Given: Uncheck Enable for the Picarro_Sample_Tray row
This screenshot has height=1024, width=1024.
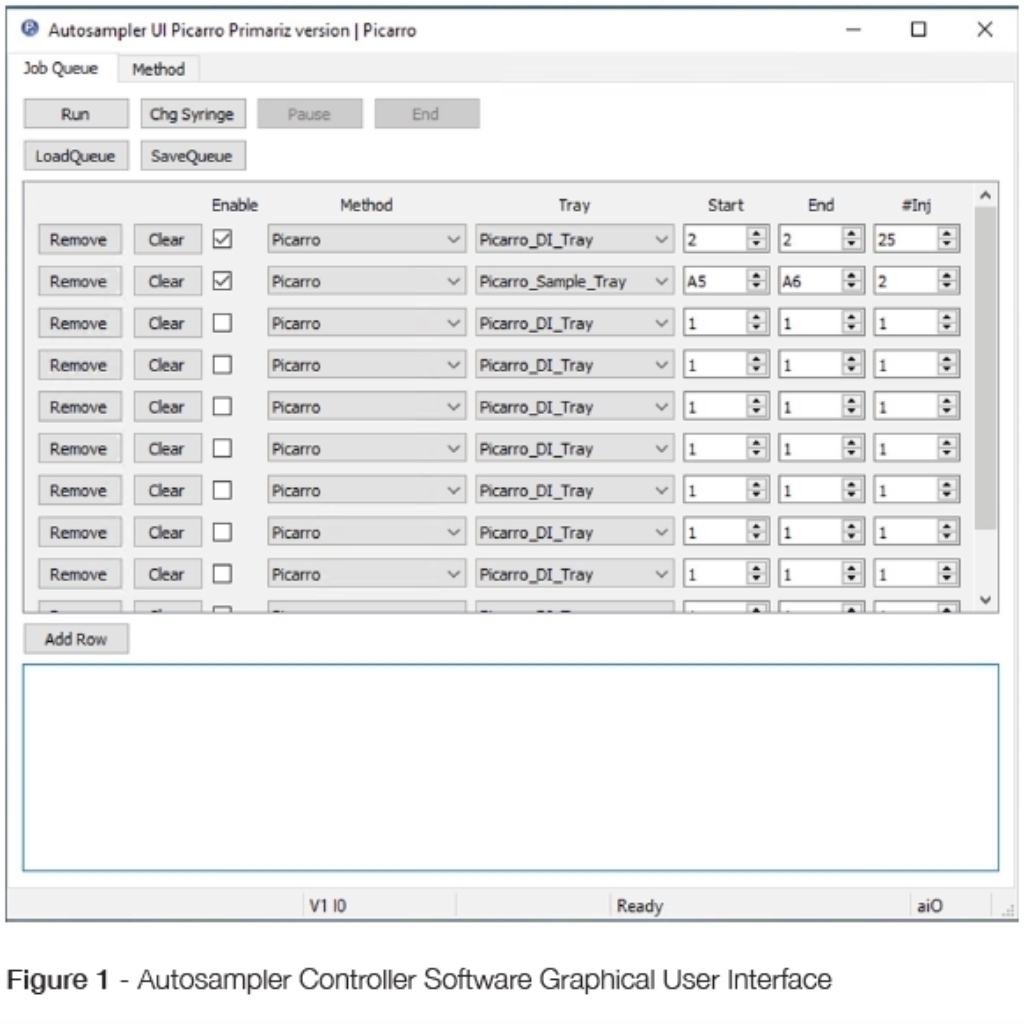Looking at the screenshot, I should tap(222, 281).
